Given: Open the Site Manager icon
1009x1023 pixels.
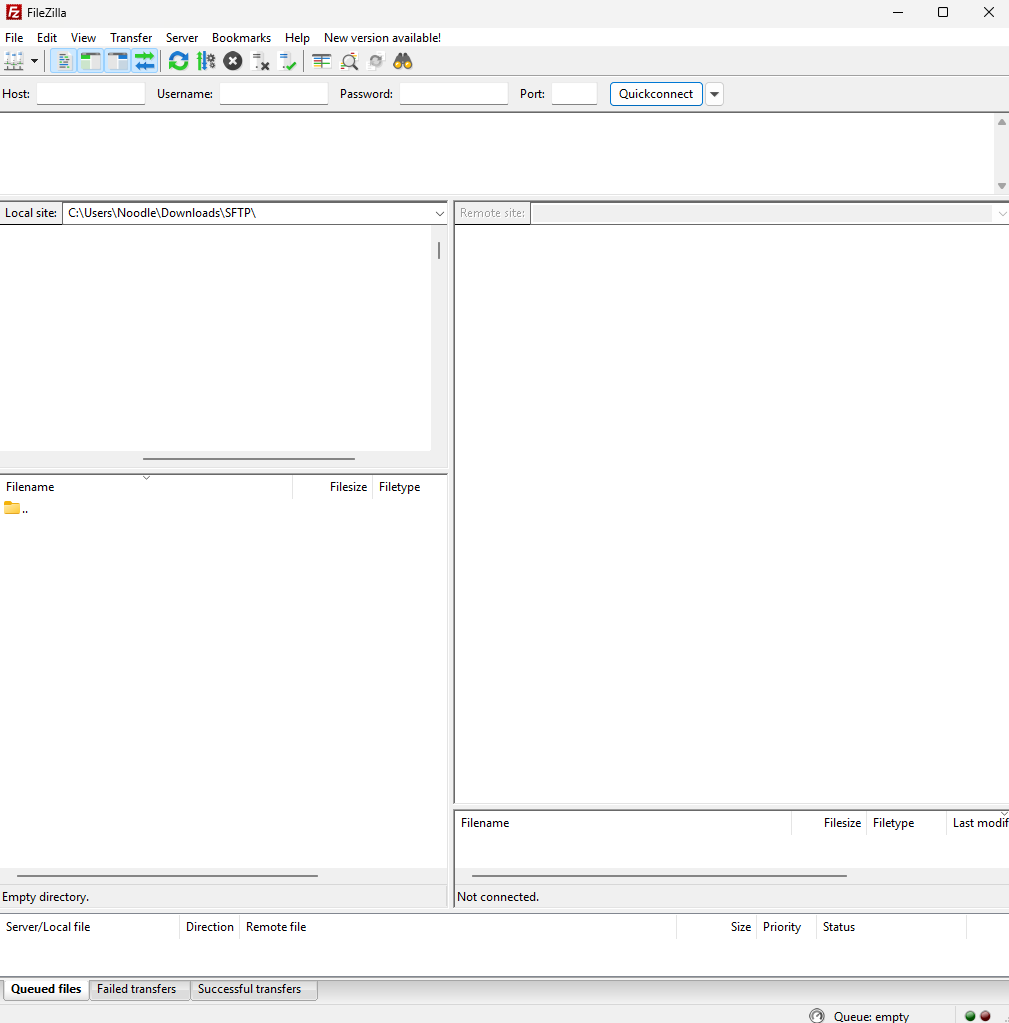Looking at the screenshot, I should click(x=14, y=61).
